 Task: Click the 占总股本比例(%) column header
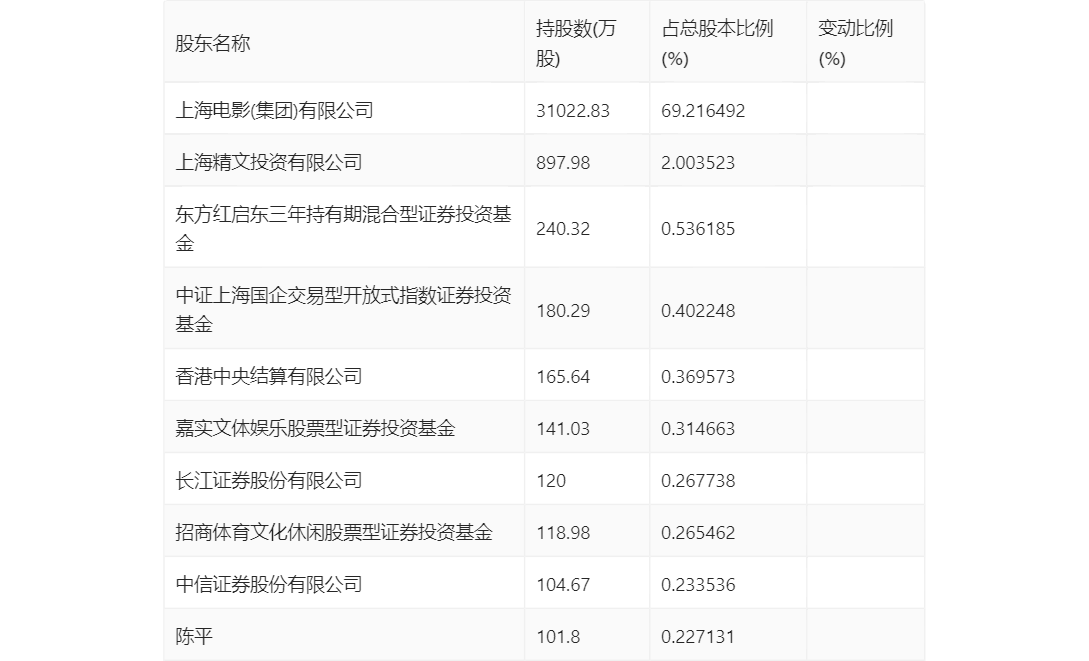point(717,43)
